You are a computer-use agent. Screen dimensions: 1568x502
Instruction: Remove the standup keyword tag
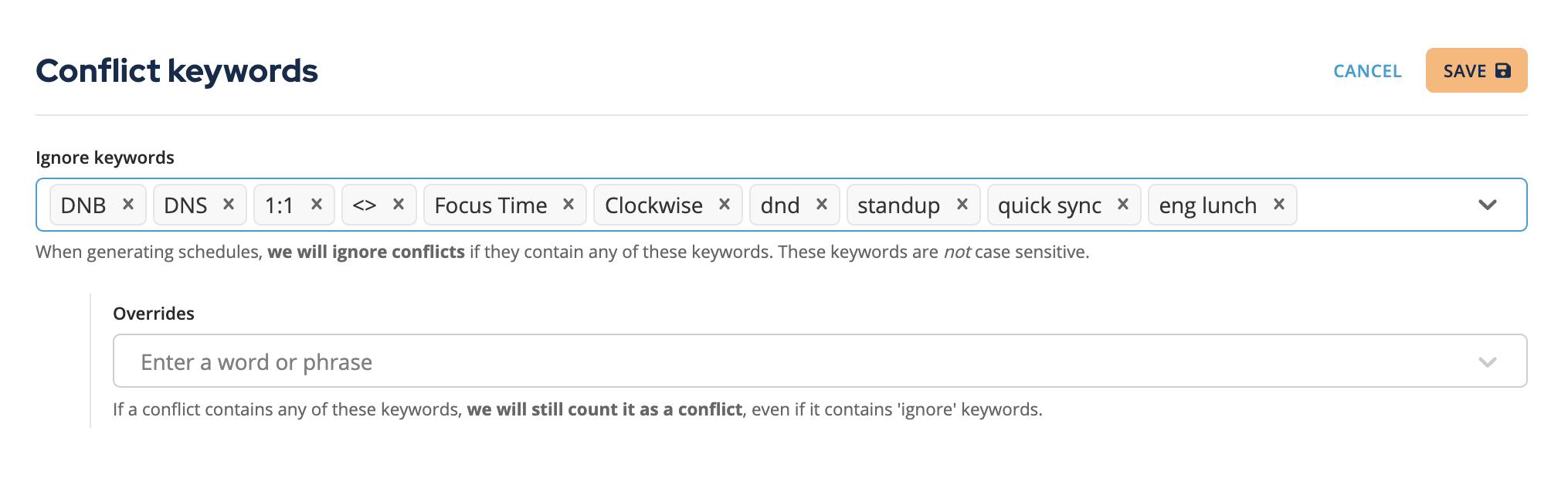(x=962, y=205)
